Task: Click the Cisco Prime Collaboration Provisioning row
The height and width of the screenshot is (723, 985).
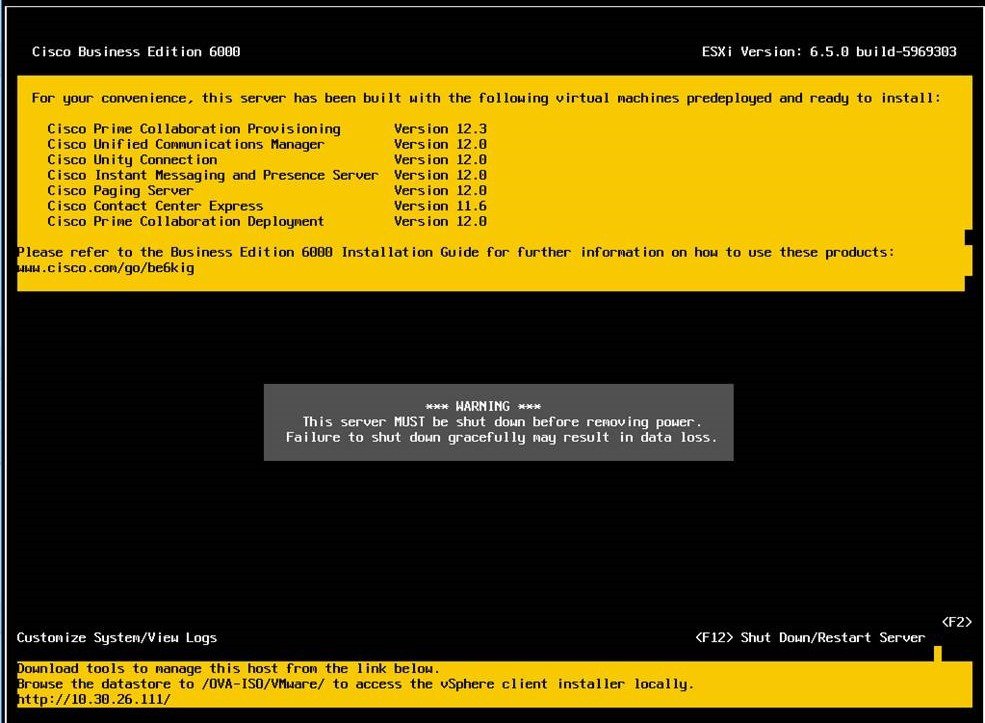Action: (x=267, y=129)
